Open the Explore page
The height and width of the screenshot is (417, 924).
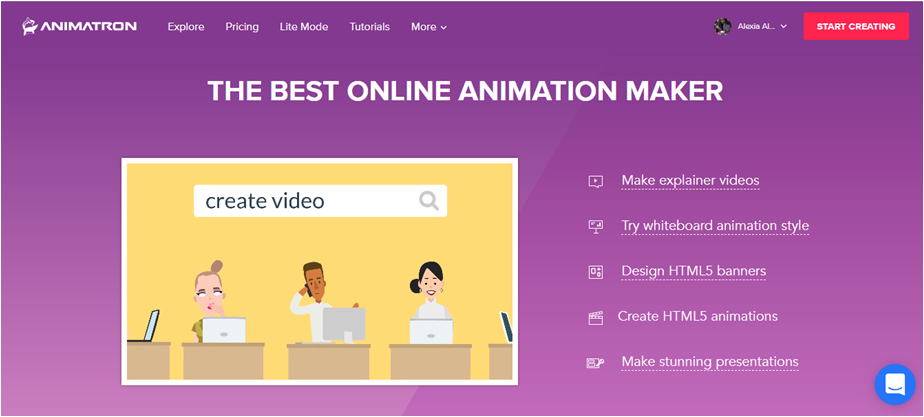186,27
